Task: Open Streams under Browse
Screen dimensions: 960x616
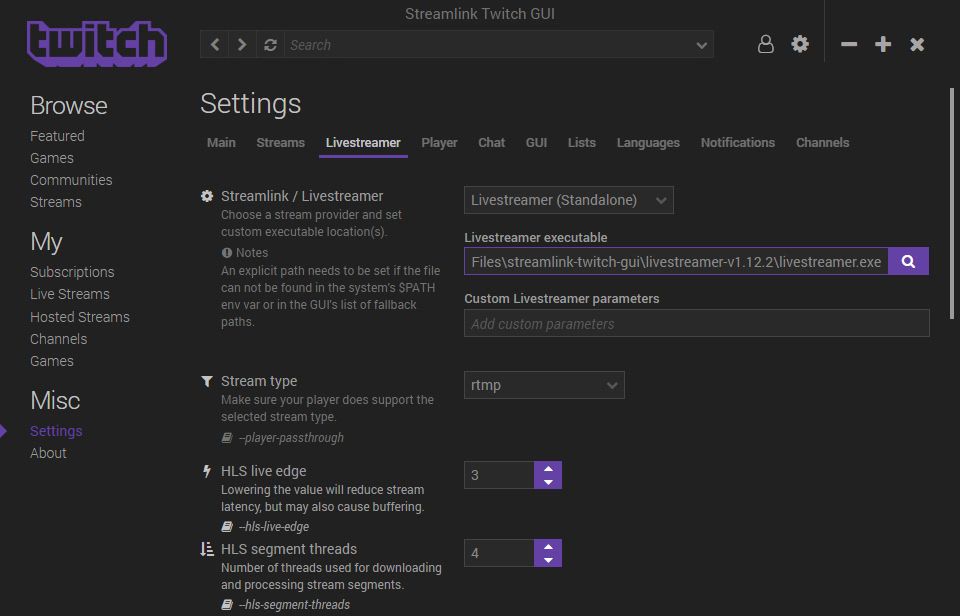Action: (56, 202)
